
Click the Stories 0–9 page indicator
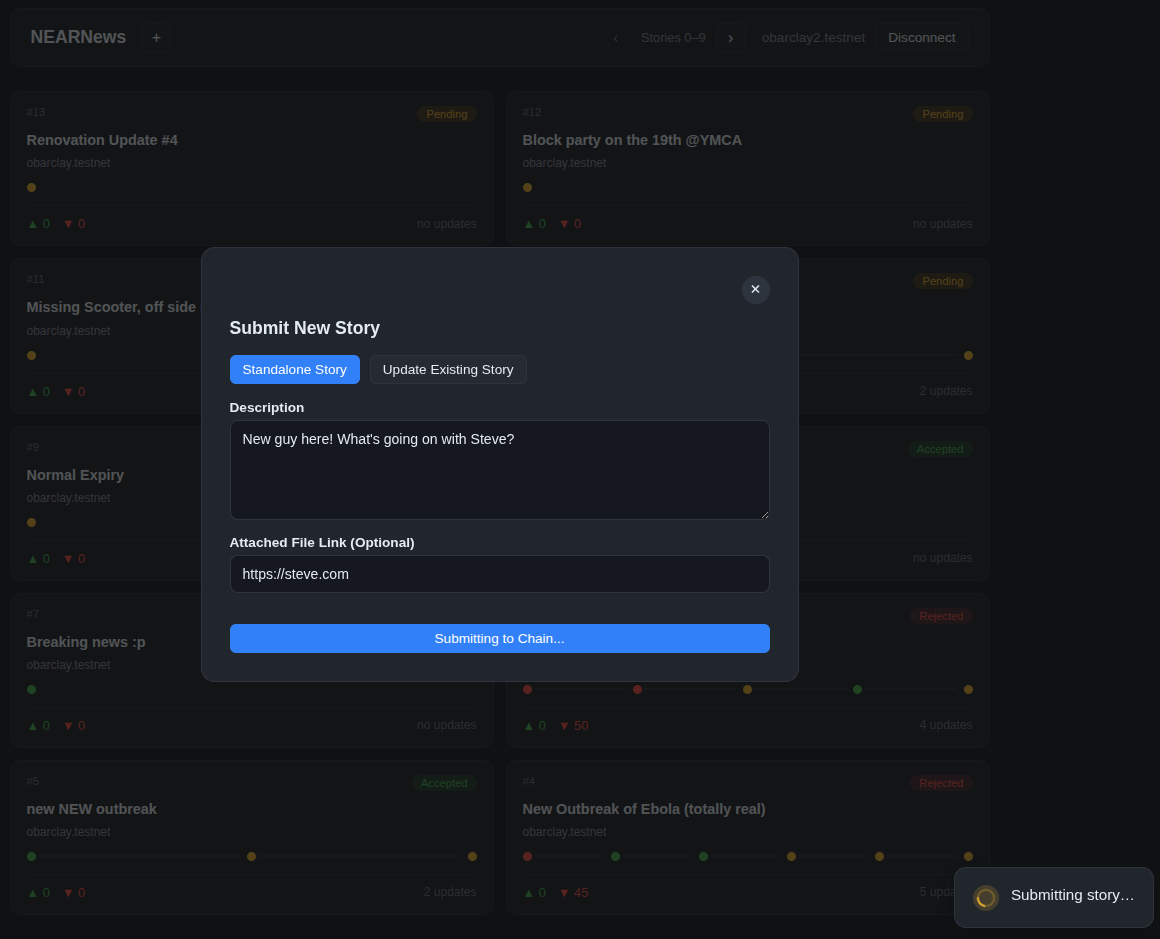(x=673, y=38)
